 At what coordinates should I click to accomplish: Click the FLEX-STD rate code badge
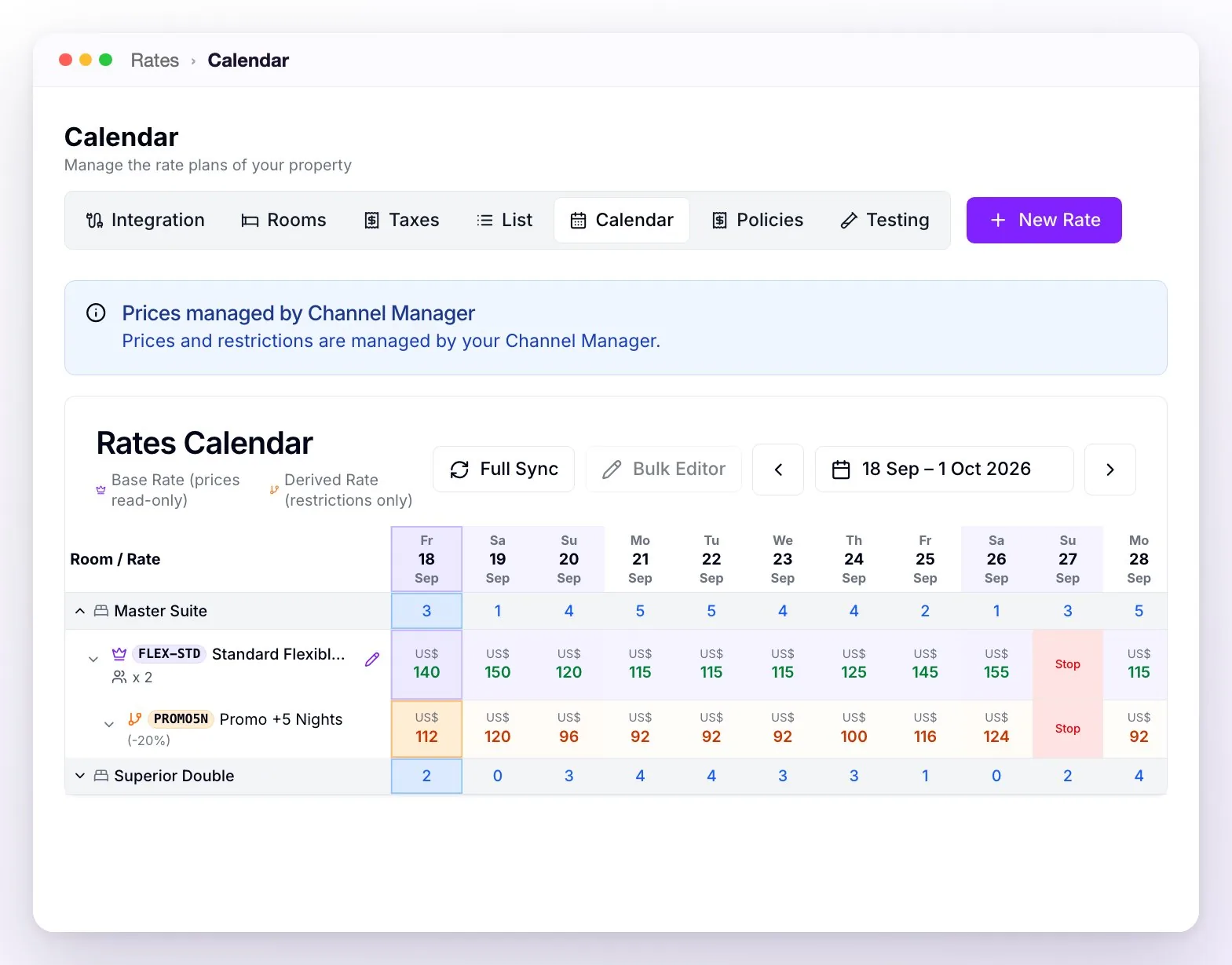coord(169,654)
